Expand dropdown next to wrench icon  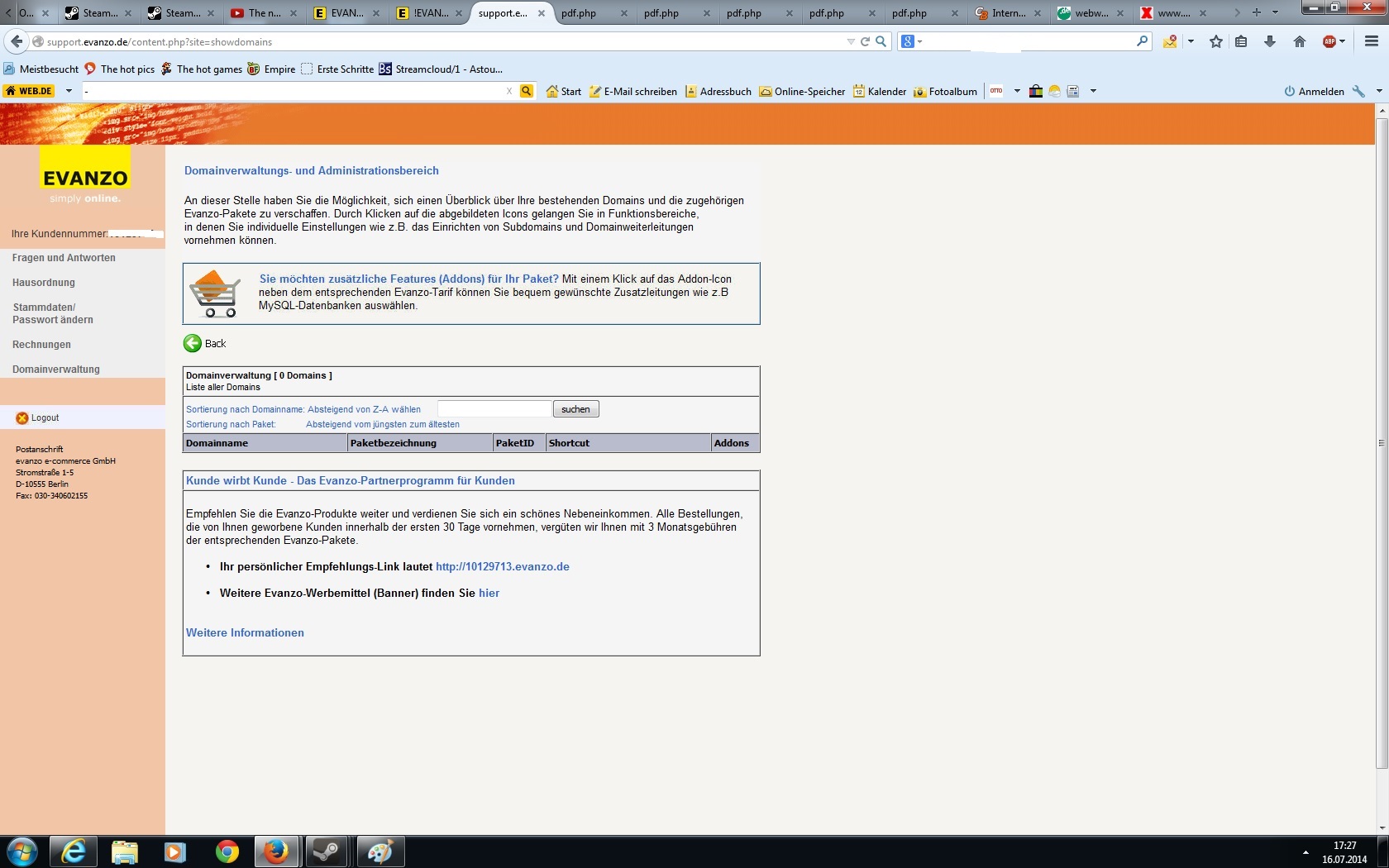tap(1378, 91)
